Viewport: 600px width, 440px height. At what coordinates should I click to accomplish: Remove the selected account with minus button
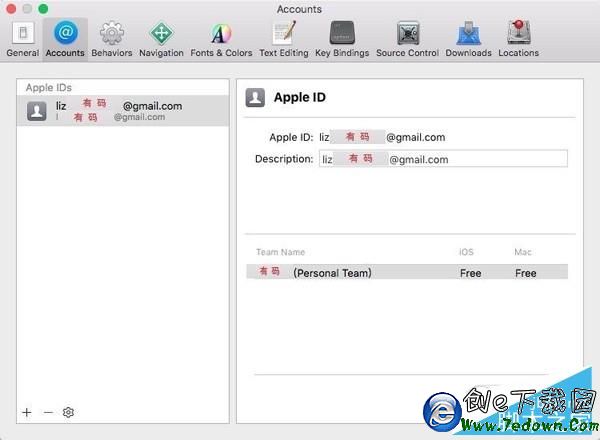(48, 412)
